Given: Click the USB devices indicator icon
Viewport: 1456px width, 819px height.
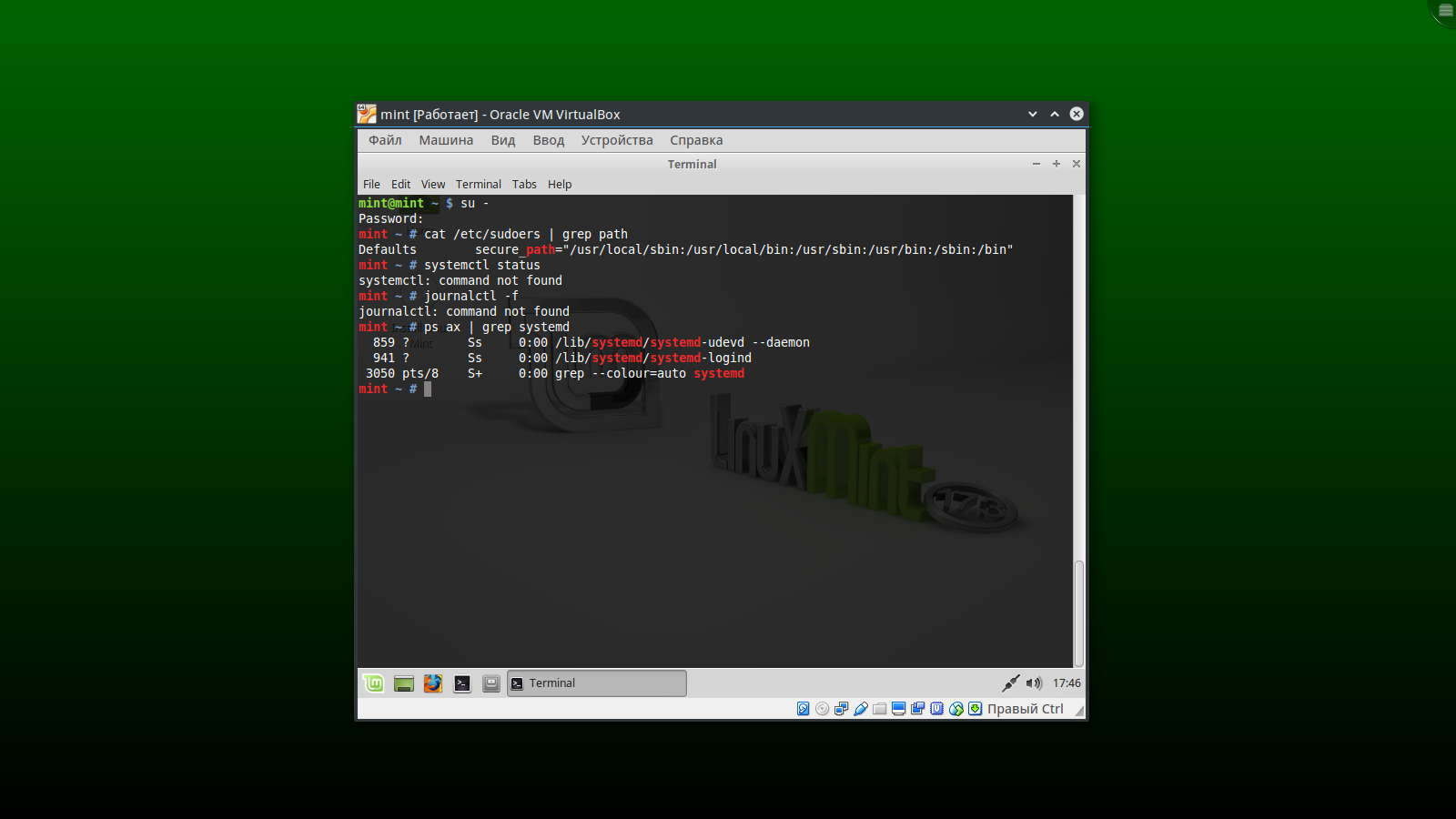Looking at the screenshot, I should (x=861, y=709).
